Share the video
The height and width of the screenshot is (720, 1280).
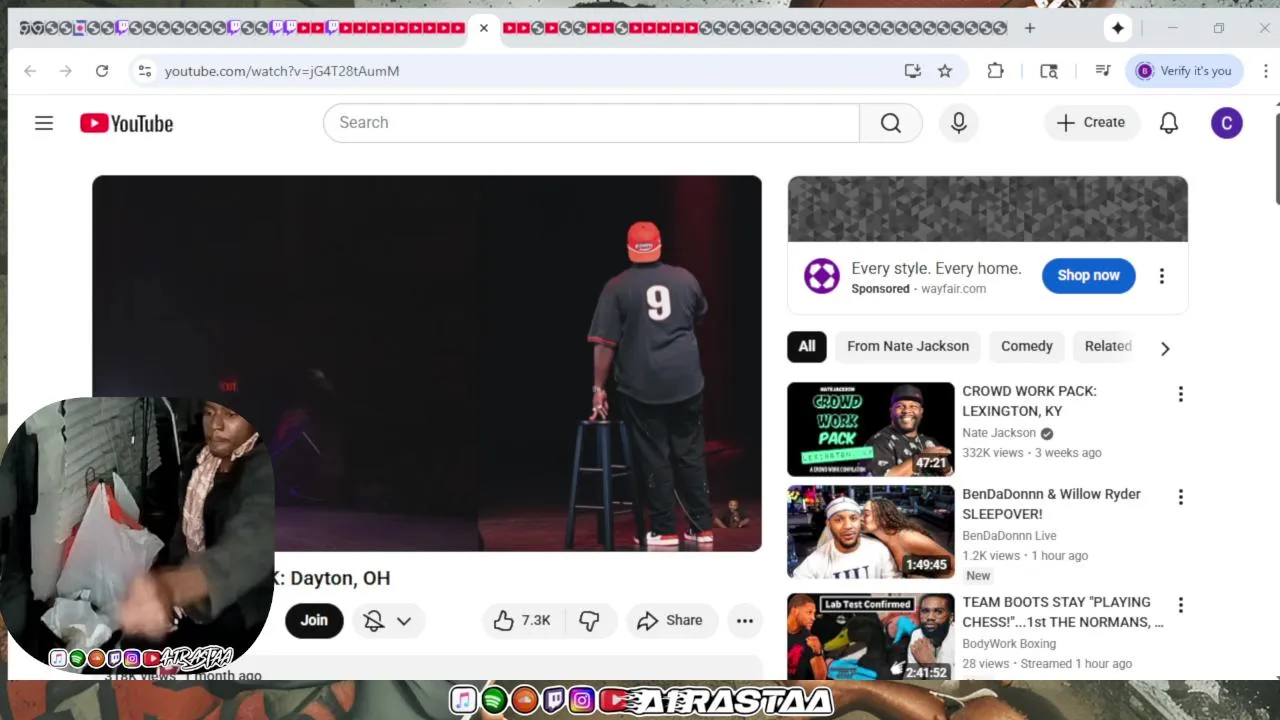(x=671, y=621)
